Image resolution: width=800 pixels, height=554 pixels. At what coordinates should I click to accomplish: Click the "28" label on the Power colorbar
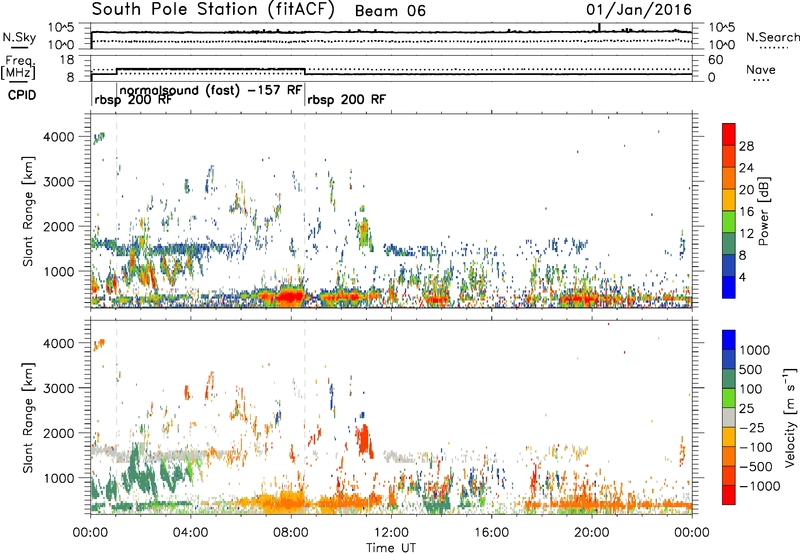pos(746,146)
